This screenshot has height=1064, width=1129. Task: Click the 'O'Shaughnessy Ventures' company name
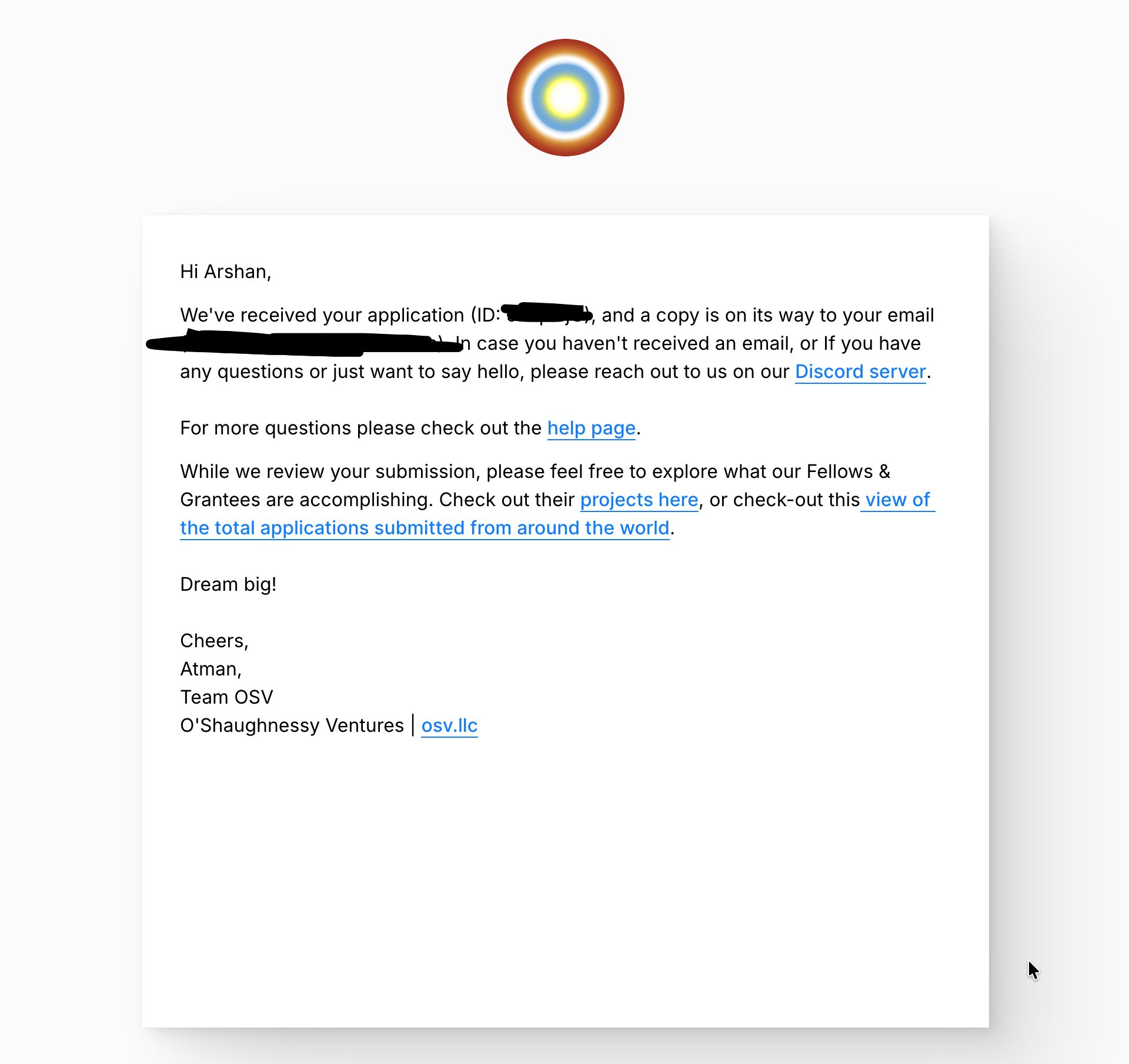tap(292, 726)
